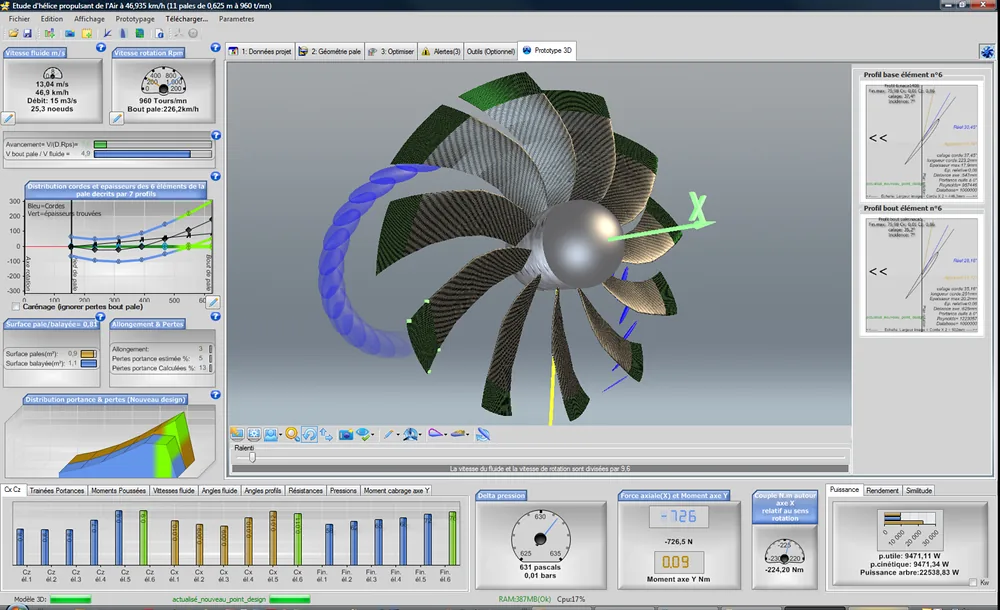Click the blue Surface balayée swatch

click(89, 363)
